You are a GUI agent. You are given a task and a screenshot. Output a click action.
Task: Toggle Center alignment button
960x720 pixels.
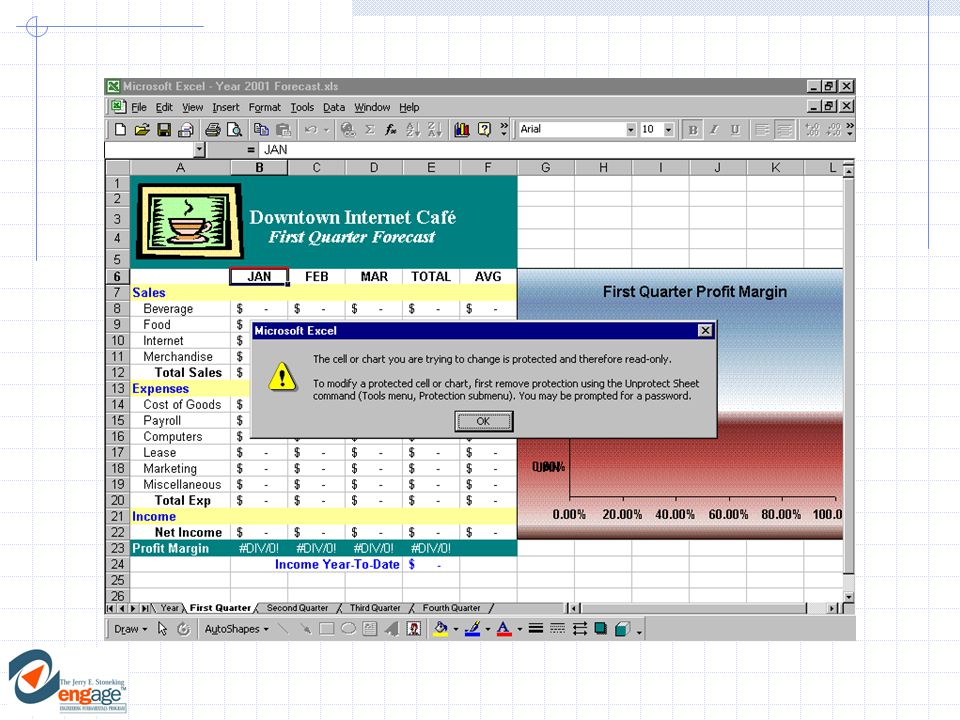(784, 129)
